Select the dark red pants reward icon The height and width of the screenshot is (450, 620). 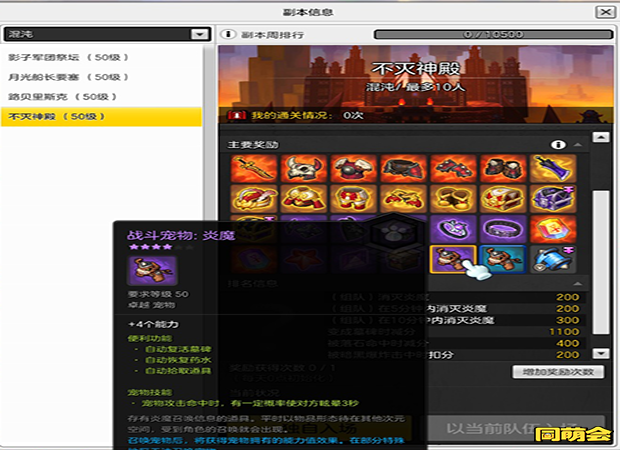tap(403, 168)
